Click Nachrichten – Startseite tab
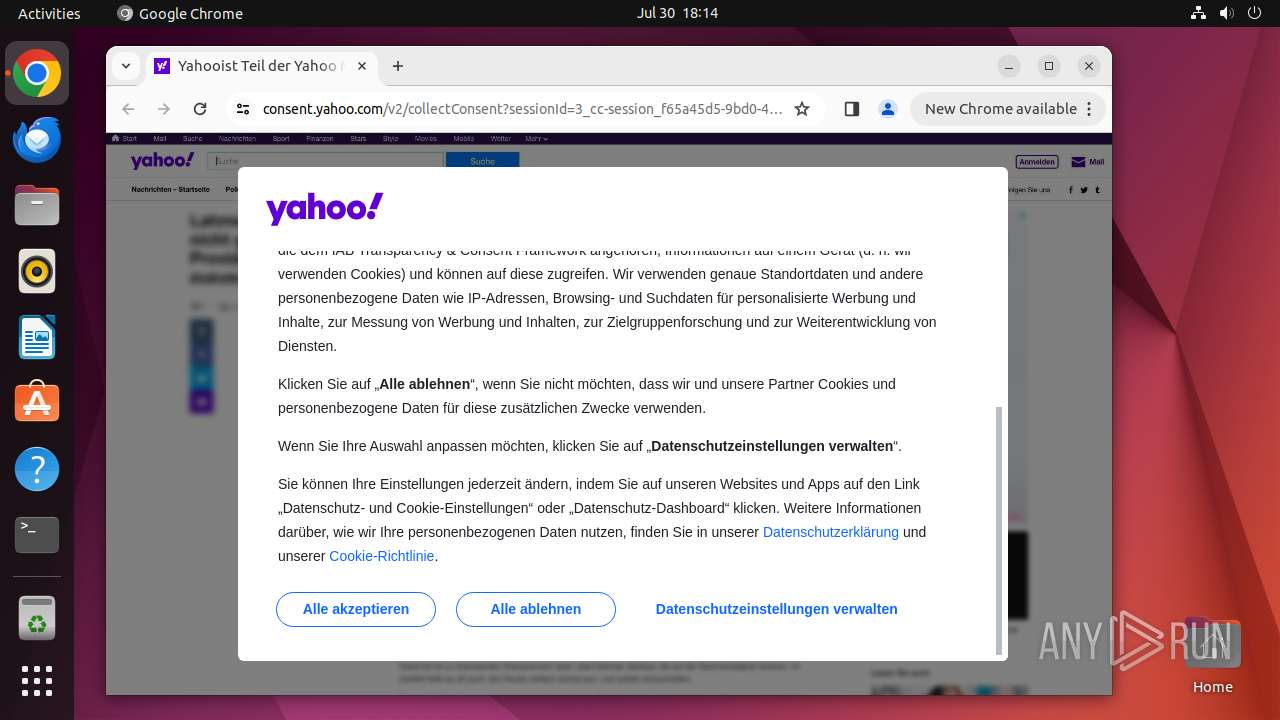1280x720 pixels. pyautogui.click(x=171, y=189)
